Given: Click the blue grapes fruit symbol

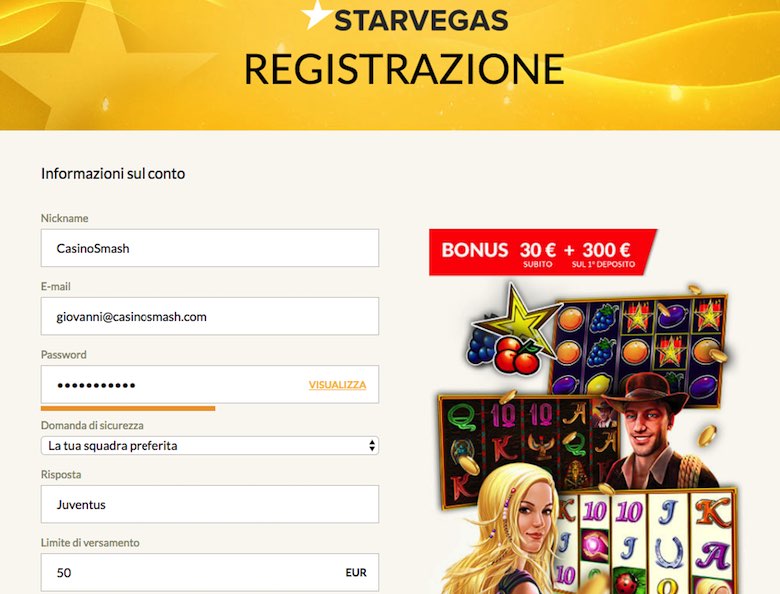Looking at the screenshot, I should (481, 345).
